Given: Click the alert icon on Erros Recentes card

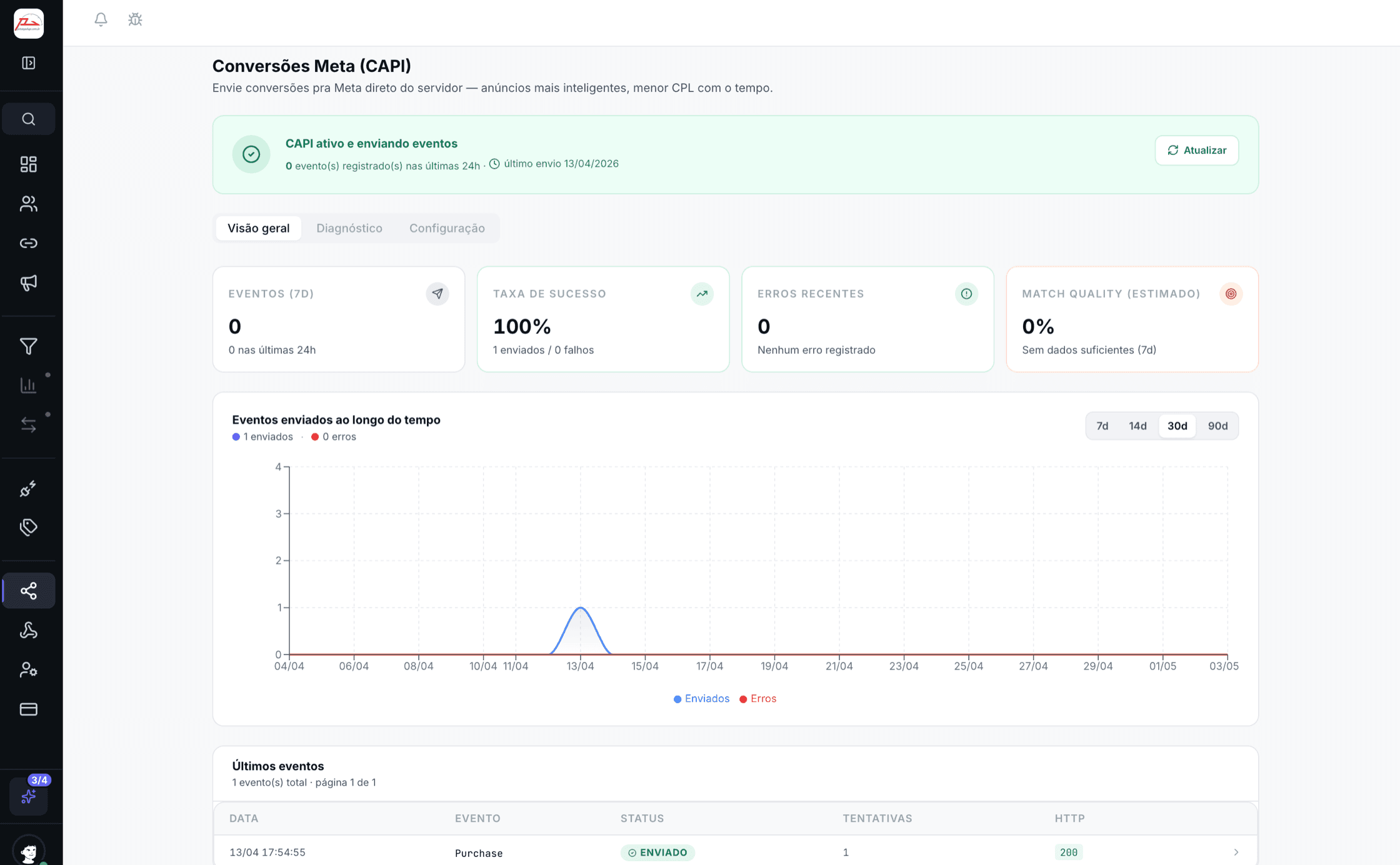Looking at the screenshot, I should (x=966, y=294).
